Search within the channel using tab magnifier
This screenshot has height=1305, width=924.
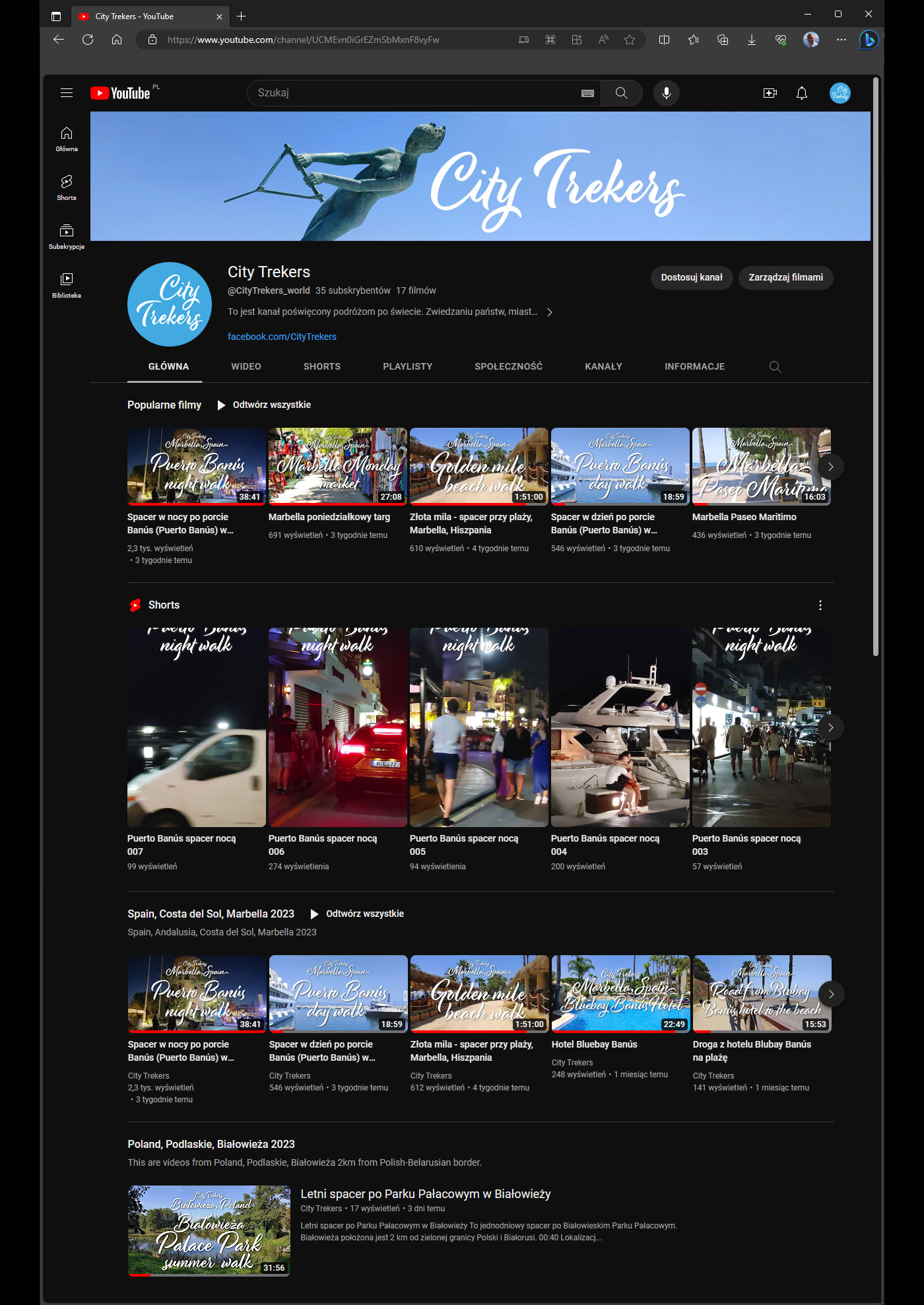pyautogui.click(x=775, y=366)
